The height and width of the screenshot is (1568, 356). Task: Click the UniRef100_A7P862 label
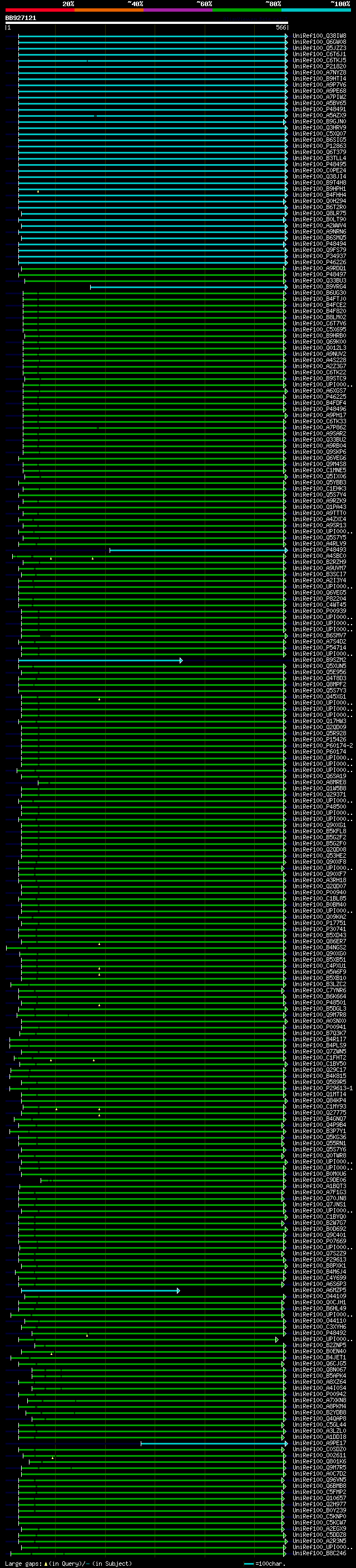[x=319, y=427]
